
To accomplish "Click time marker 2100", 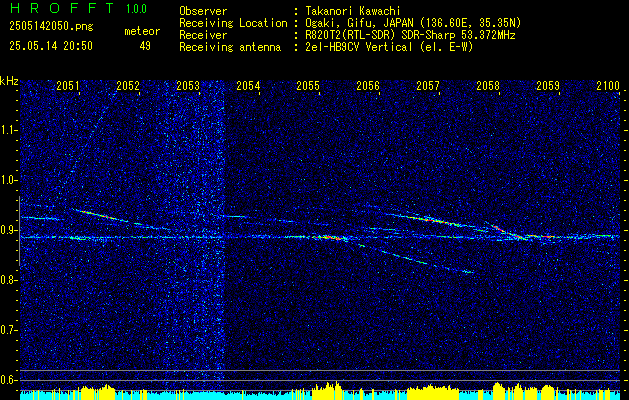I will click(x=608, y=86).
